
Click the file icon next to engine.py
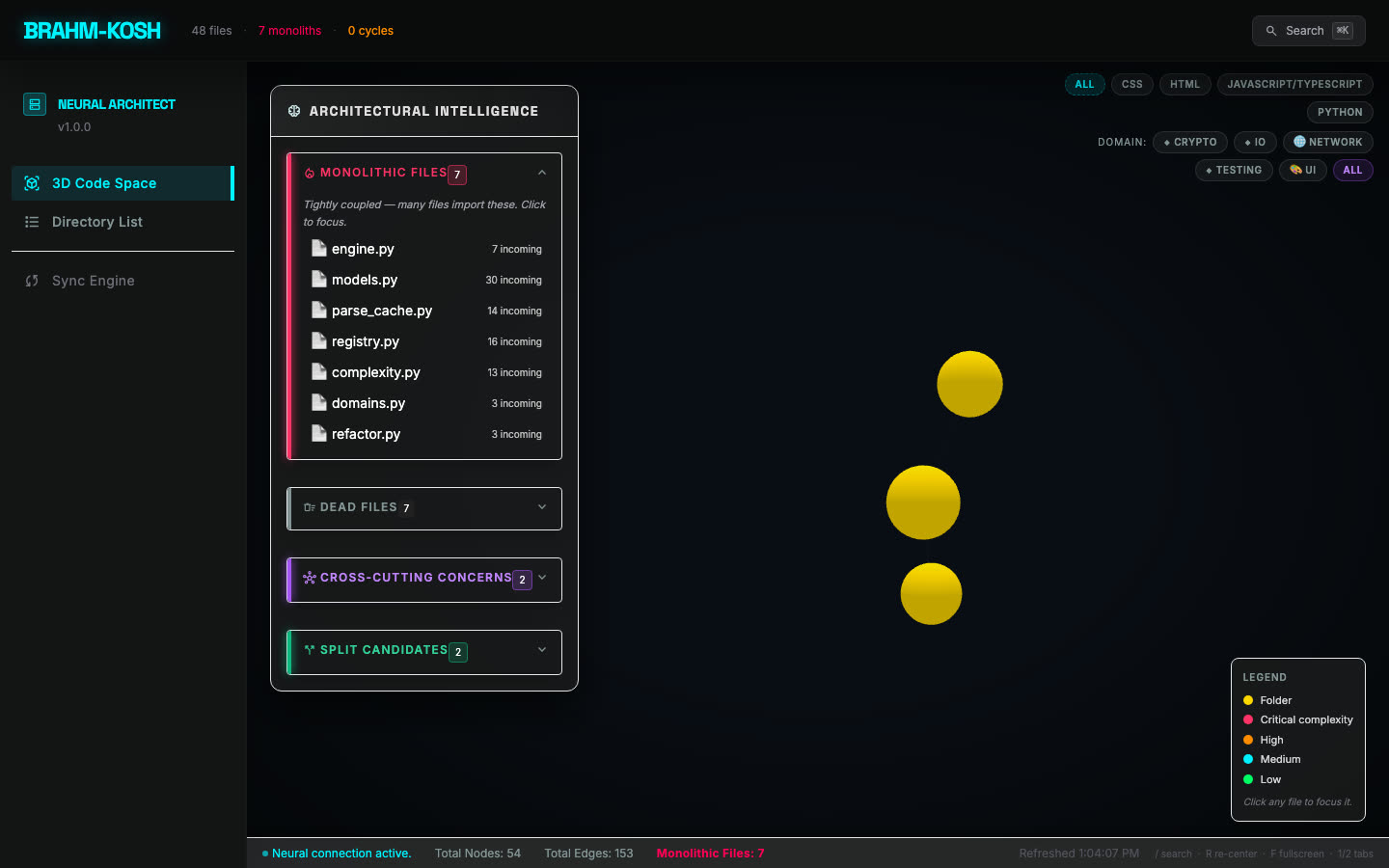click(319, 248)
